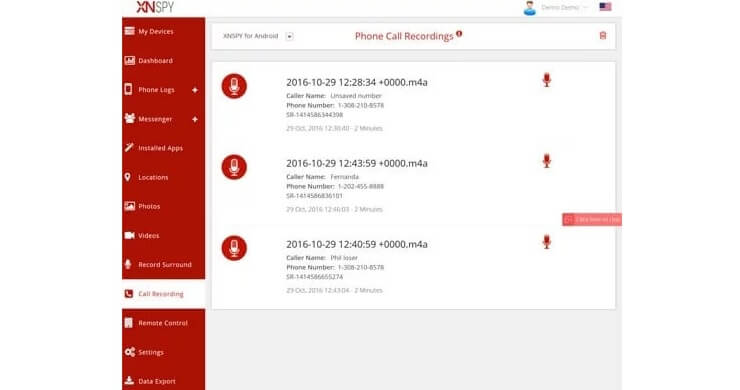Click small mic icon for 12:40:59 recording
Screen dimensions: 740x390
point(547,242)
